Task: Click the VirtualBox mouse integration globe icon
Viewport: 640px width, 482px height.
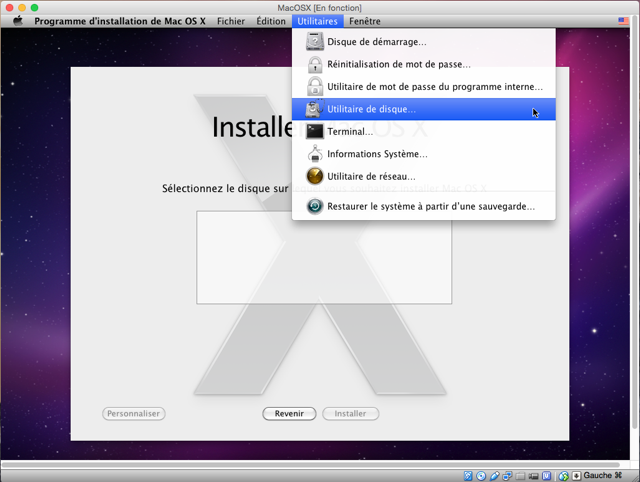Action: pos(564,476)
